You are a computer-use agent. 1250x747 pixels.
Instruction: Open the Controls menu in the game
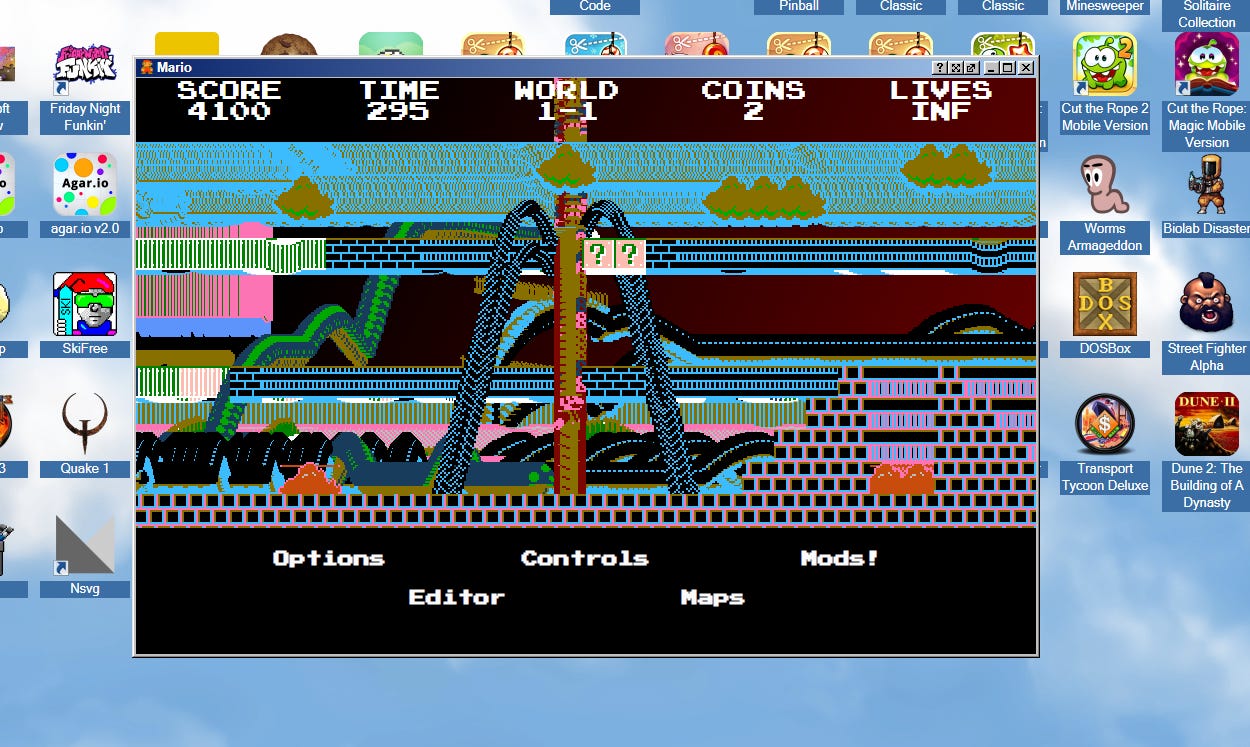click(x=585, y=558)
